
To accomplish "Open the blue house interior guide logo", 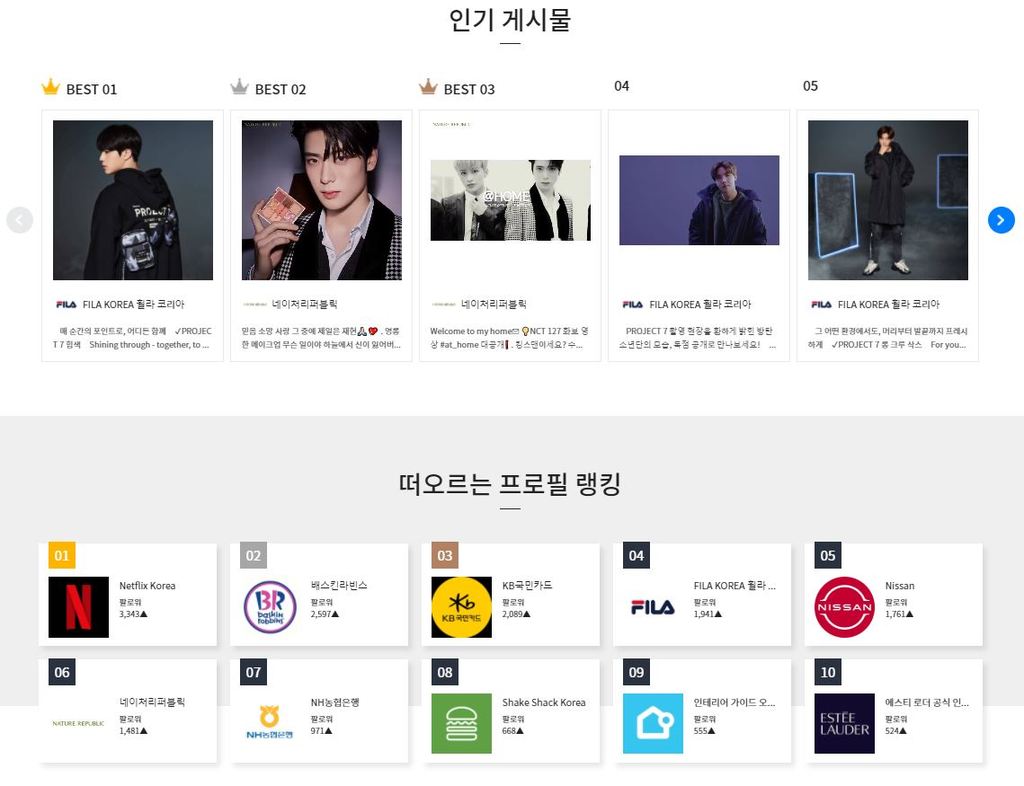I will click(x=653, y=723).
